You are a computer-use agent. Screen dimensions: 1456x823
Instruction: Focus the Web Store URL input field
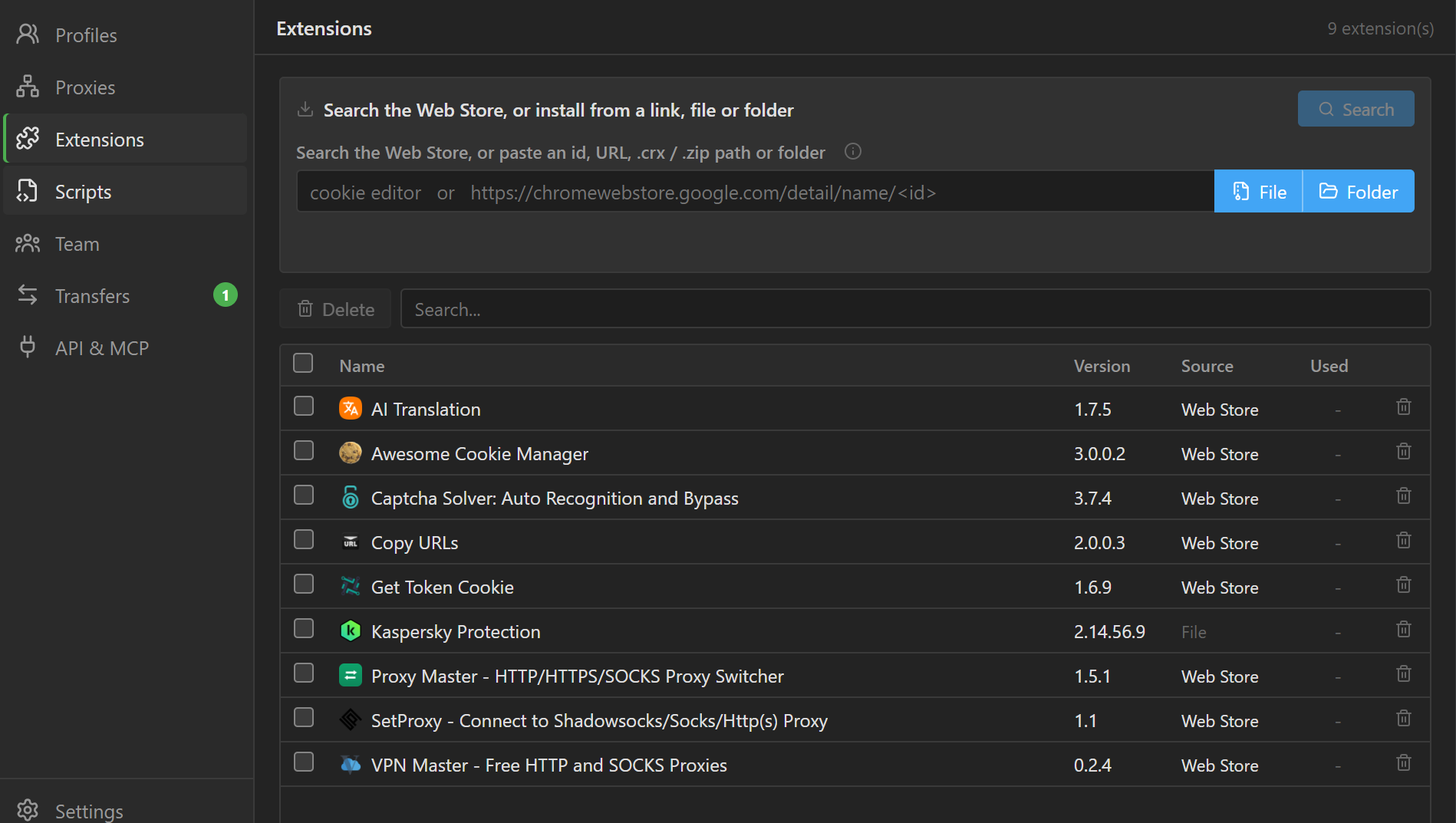(x=755, y=191)
